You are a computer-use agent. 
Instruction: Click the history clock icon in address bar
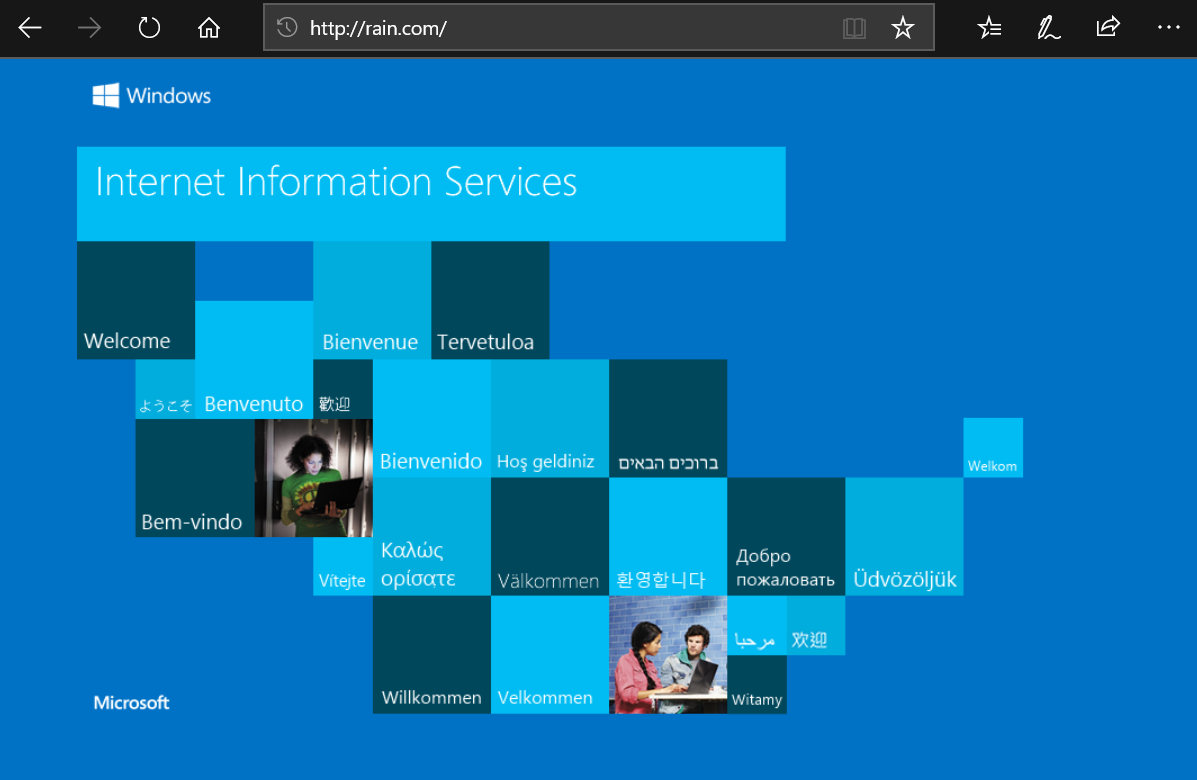pyautogui.click(x=286, y=28)
